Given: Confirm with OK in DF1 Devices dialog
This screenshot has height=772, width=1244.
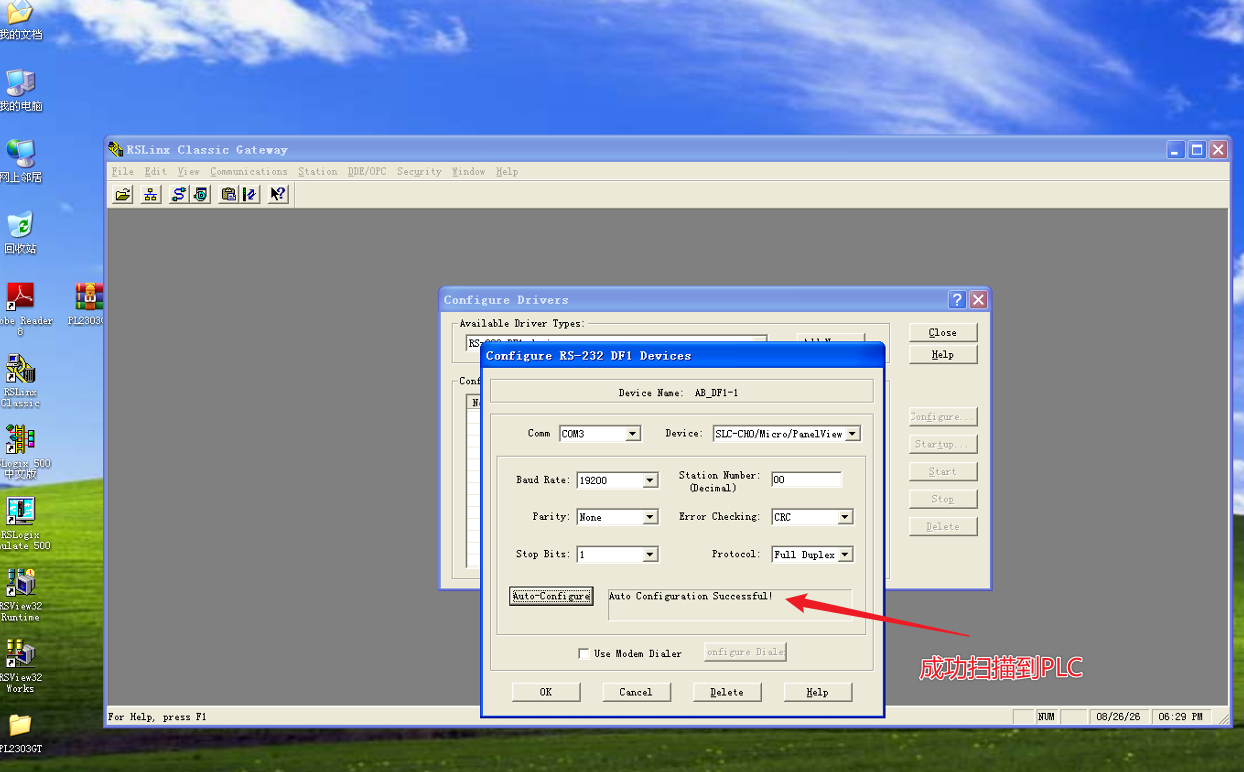Looking at the screenshot, I should coord(546,692).
